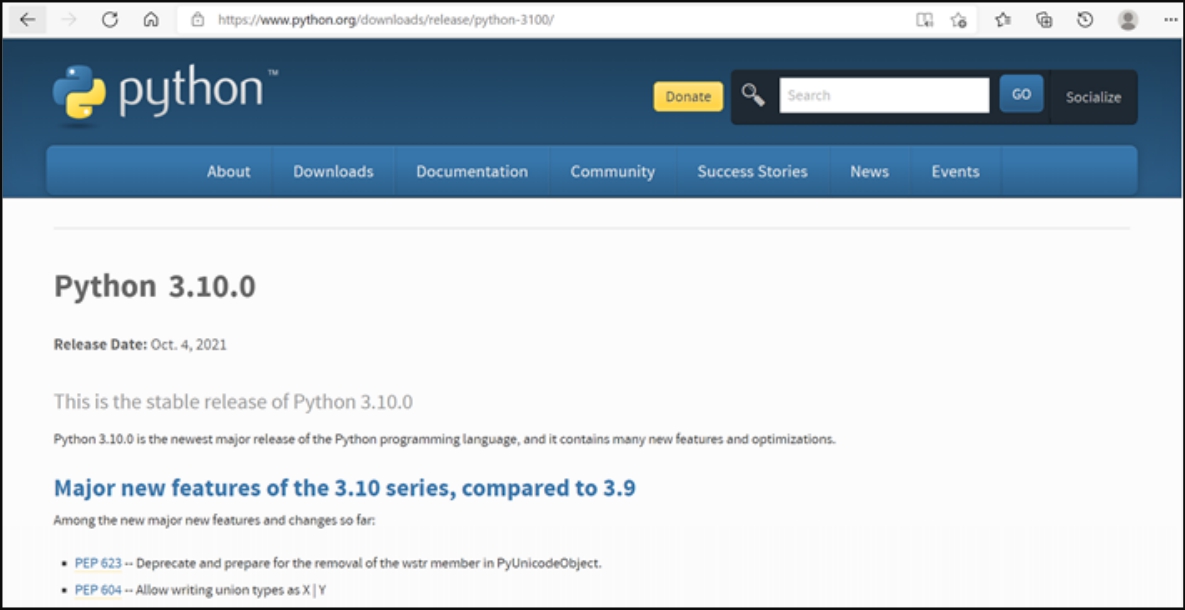Click the browser Back arrow
This screenshot has height=610, width=1185.
(27, 19)
